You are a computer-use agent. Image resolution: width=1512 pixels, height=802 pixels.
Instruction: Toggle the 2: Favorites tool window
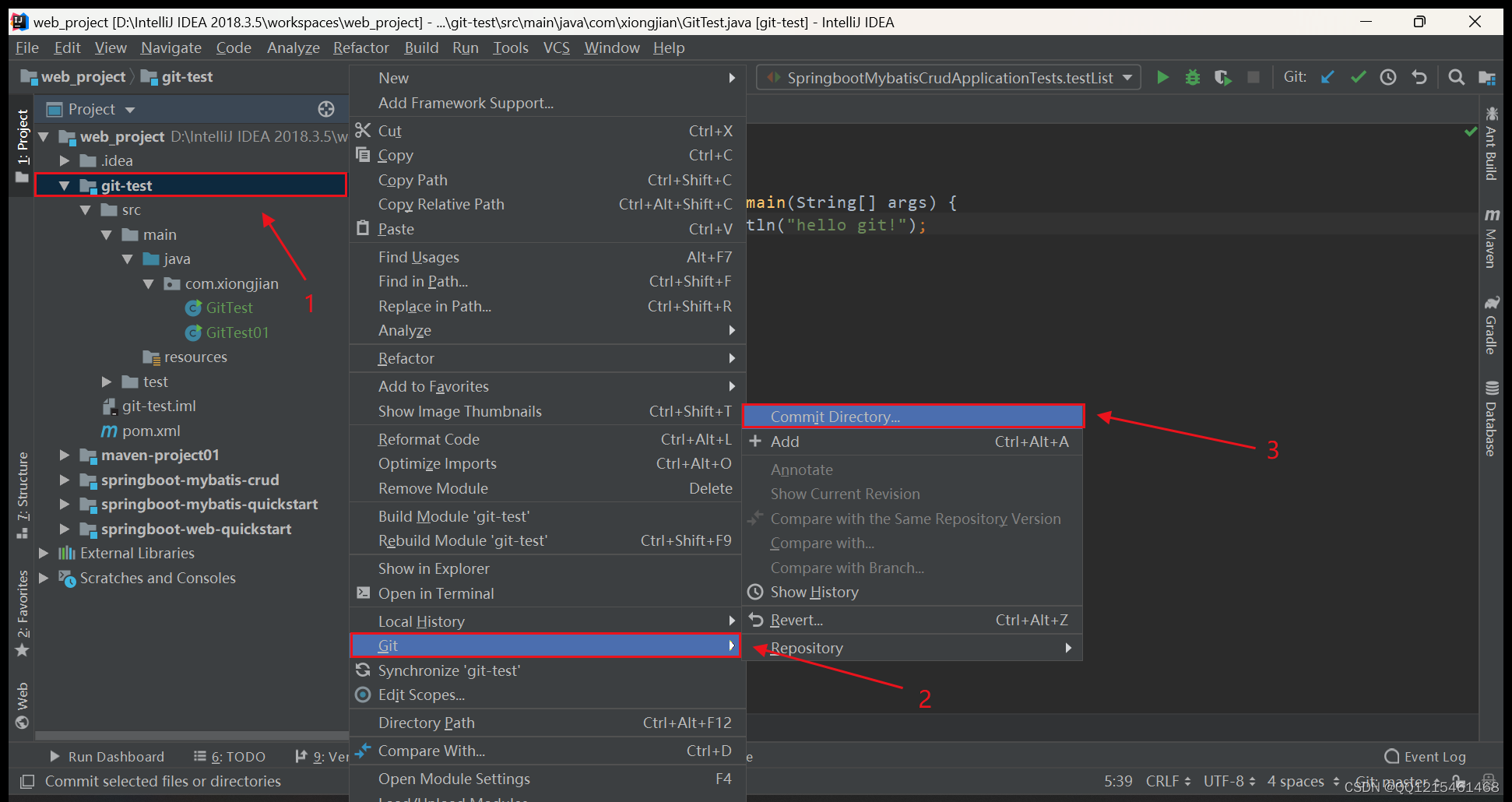tap(23, 614)
